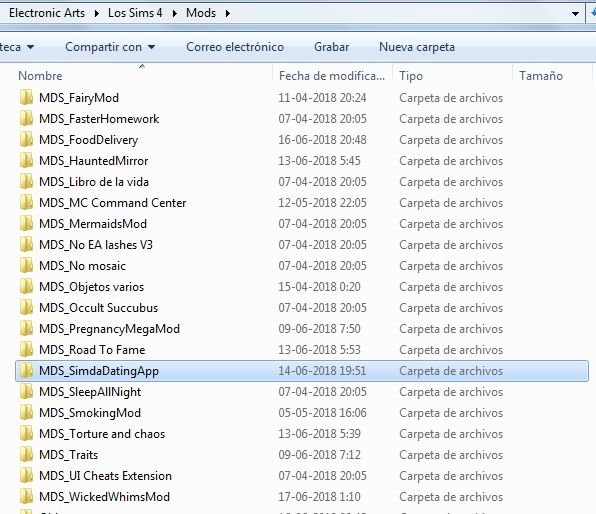
Task: Click the MDS_SleepAllNight folder icon
Action: [26, 392]
